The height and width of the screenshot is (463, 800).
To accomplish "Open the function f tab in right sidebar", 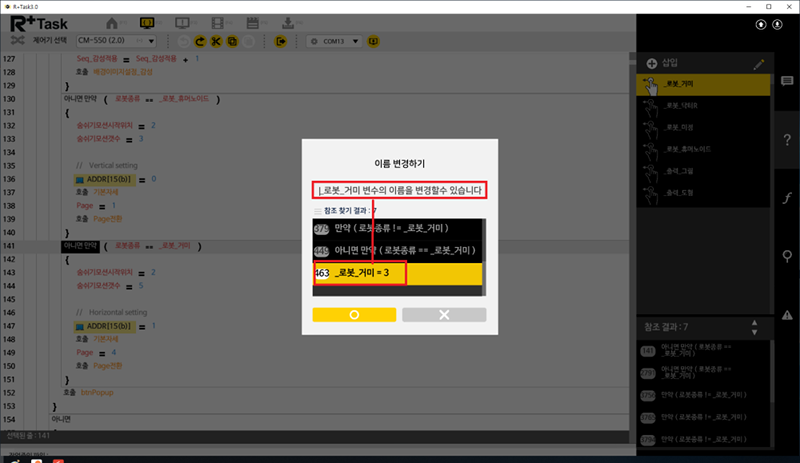I will pyautogui.click(x=786, y=198).
